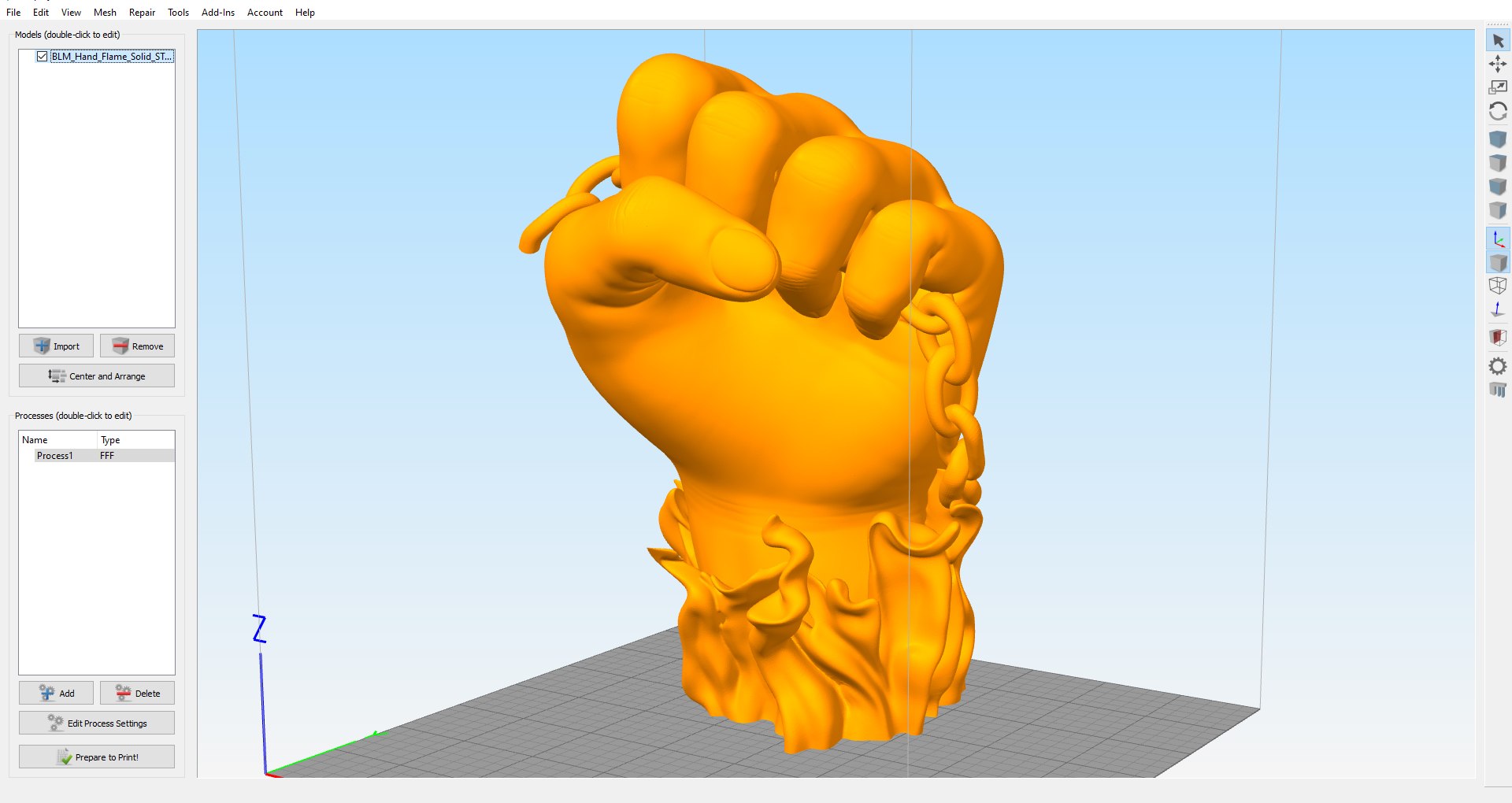The image size is (1512, 803).
Task: Open the cross section view tool
Action: pyautogui.click(x=1498, y=338)
